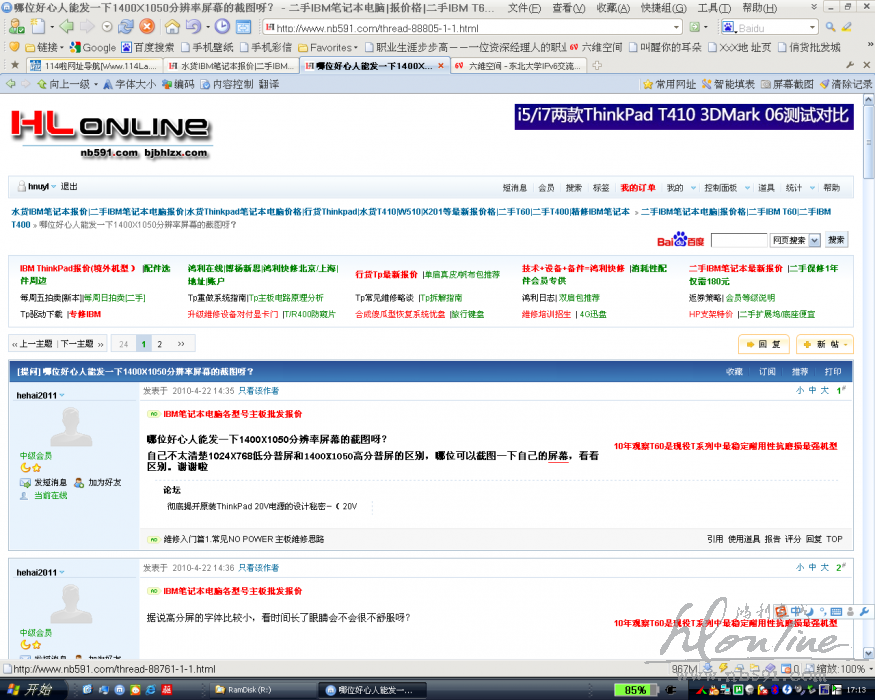
Task: Click 清除记录 to clear history
Action: tap(844, 85)
